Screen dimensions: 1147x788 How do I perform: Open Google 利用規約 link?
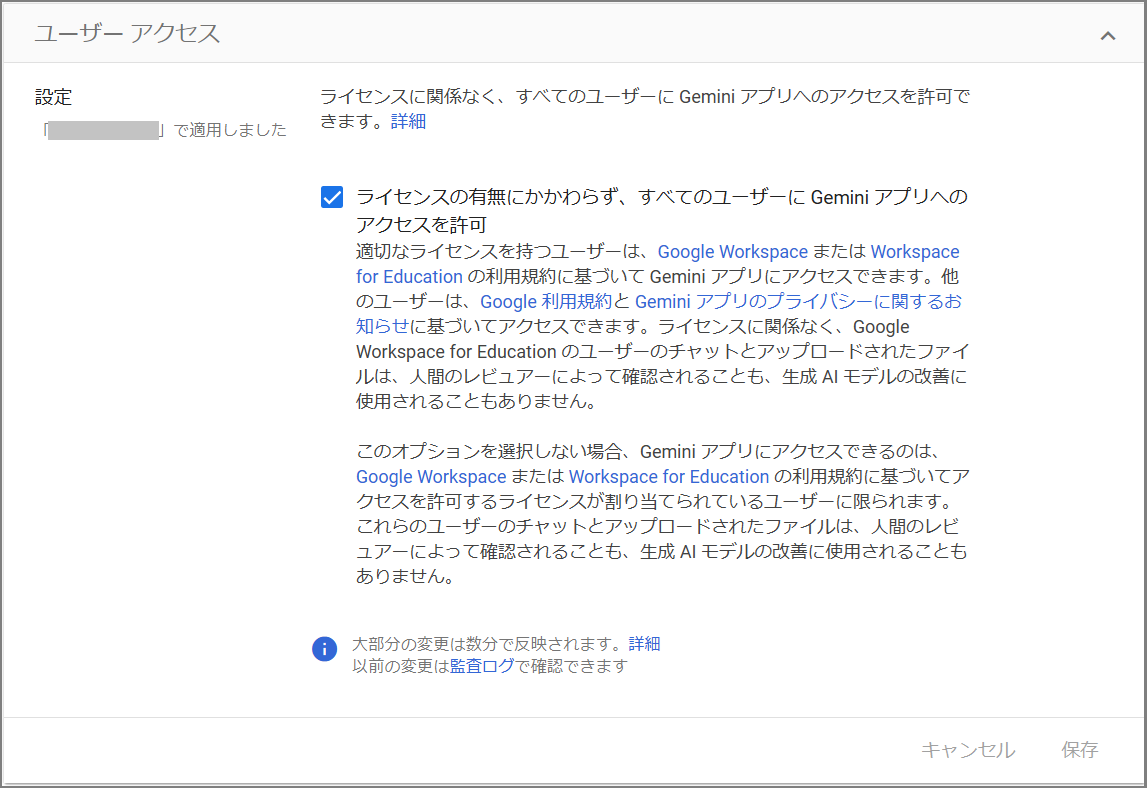[x=546, y=301]
